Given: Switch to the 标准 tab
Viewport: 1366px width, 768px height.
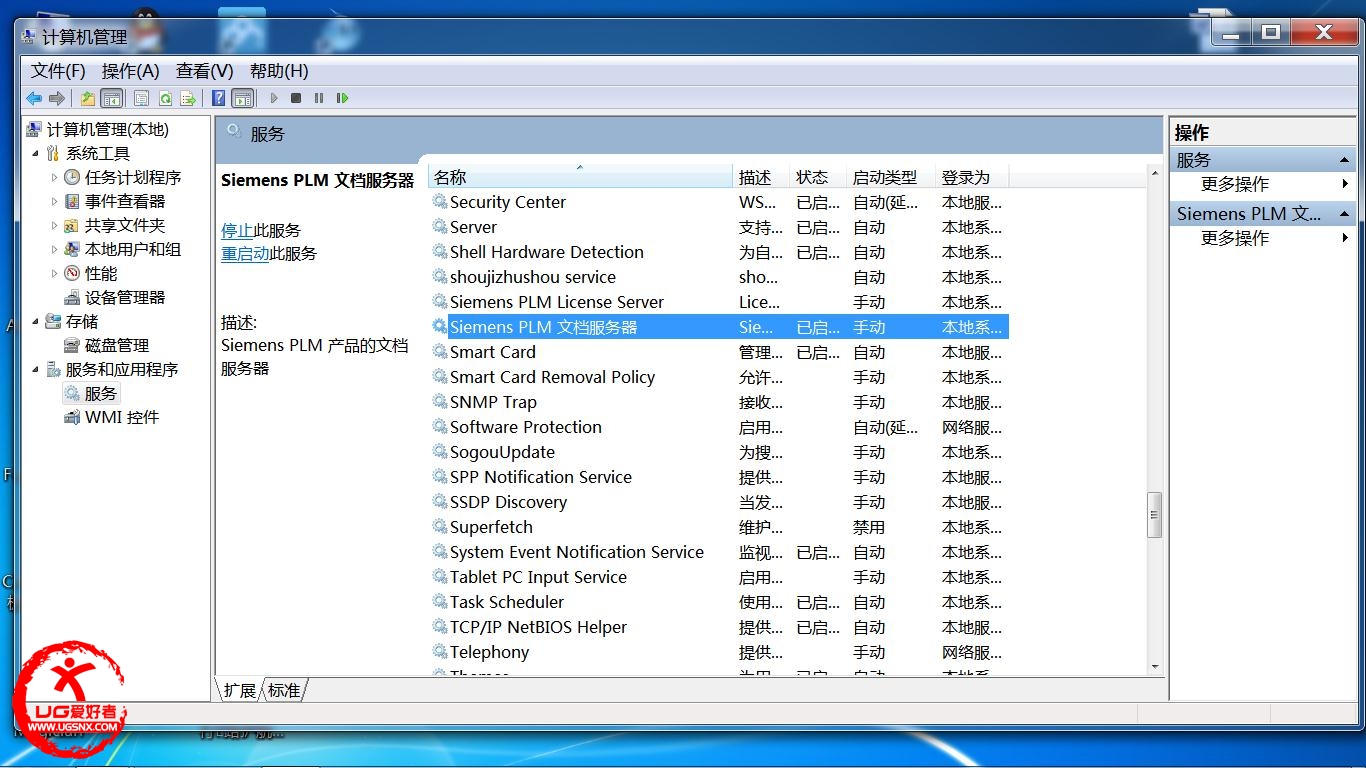Looking at the screenshot, I should coord(284,690).
